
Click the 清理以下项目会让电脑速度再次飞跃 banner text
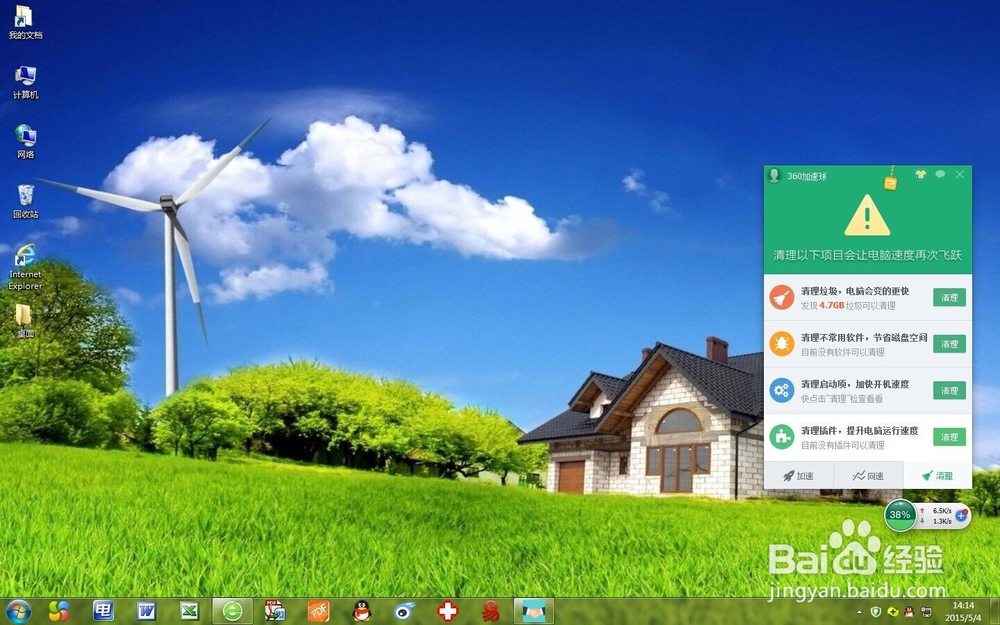point(867,255)
